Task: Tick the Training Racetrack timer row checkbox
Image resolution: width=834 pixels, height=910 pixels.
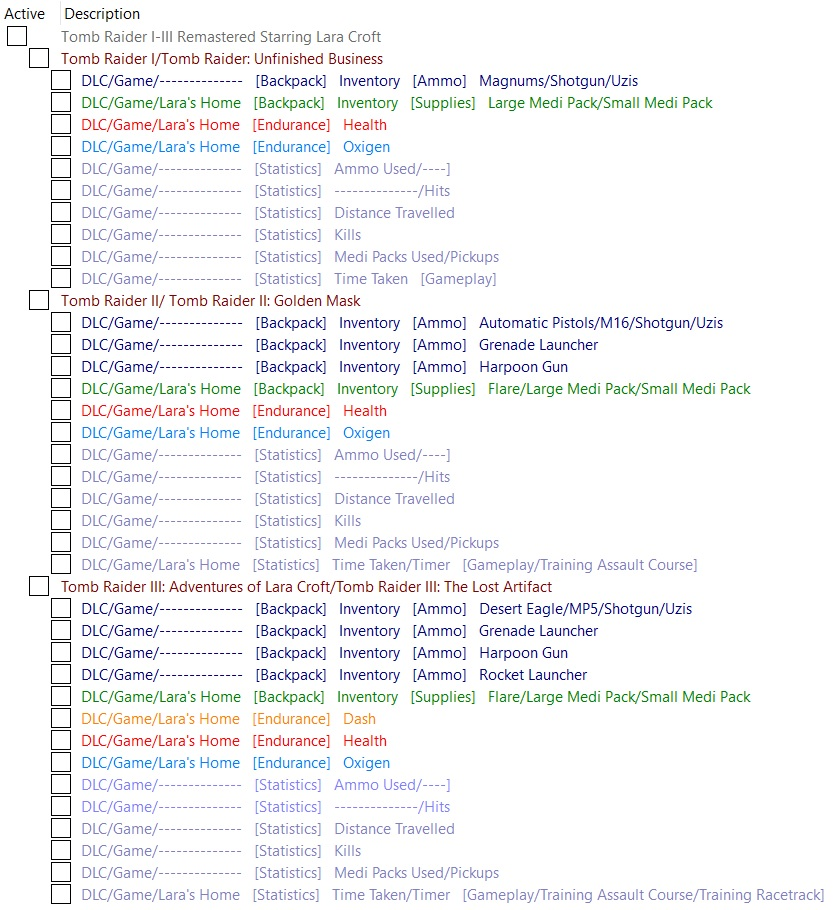Action: tap(61, 894)
